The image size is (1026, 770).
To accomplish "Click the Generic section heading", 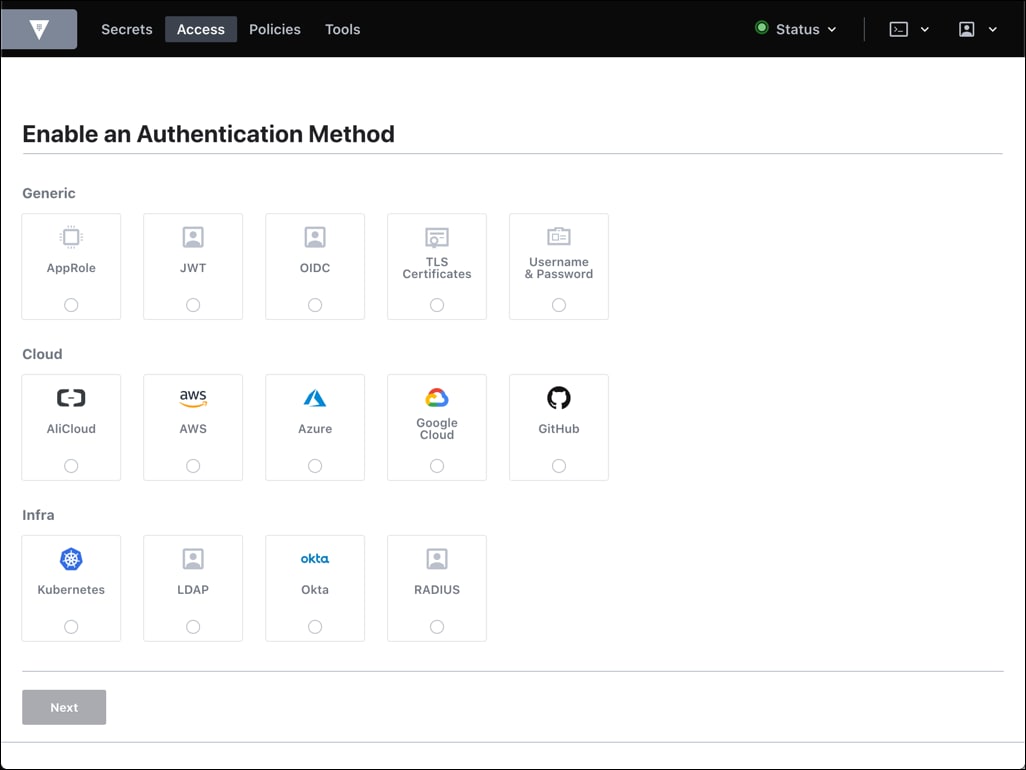I will (x=49, y=194).
